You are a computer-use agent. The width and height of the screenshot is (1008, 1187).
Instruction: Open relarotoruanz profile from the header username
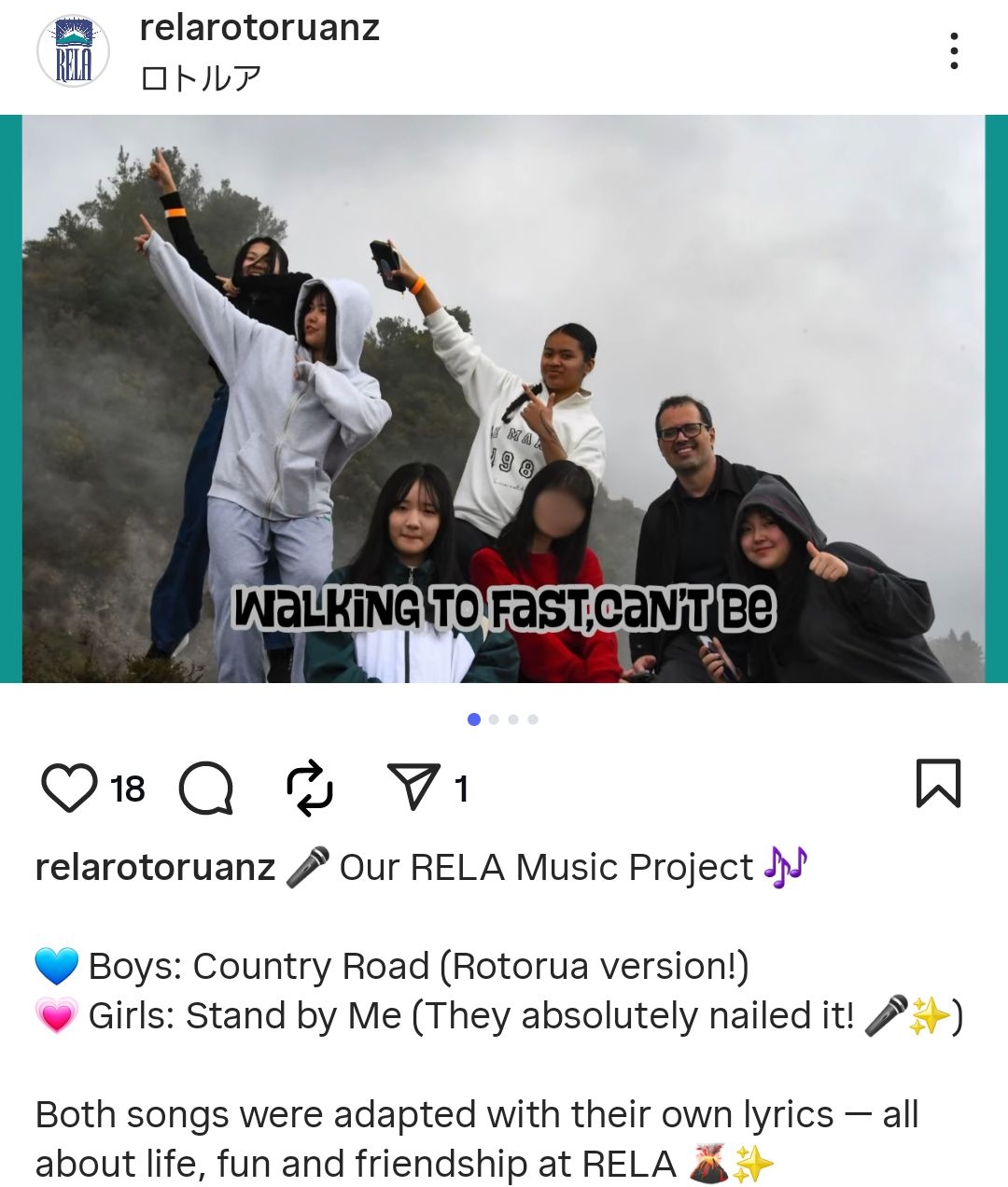[x=259, y=28]
